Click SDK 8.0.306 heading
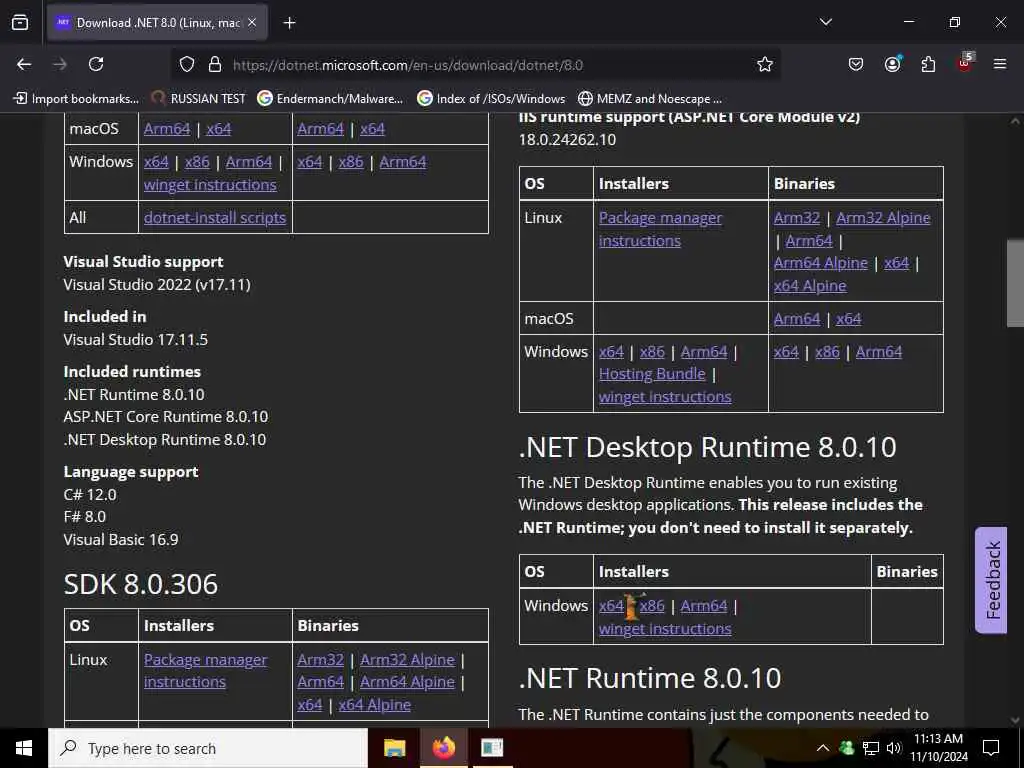The height and width of the screenshot is (768, 1024). 140,584
